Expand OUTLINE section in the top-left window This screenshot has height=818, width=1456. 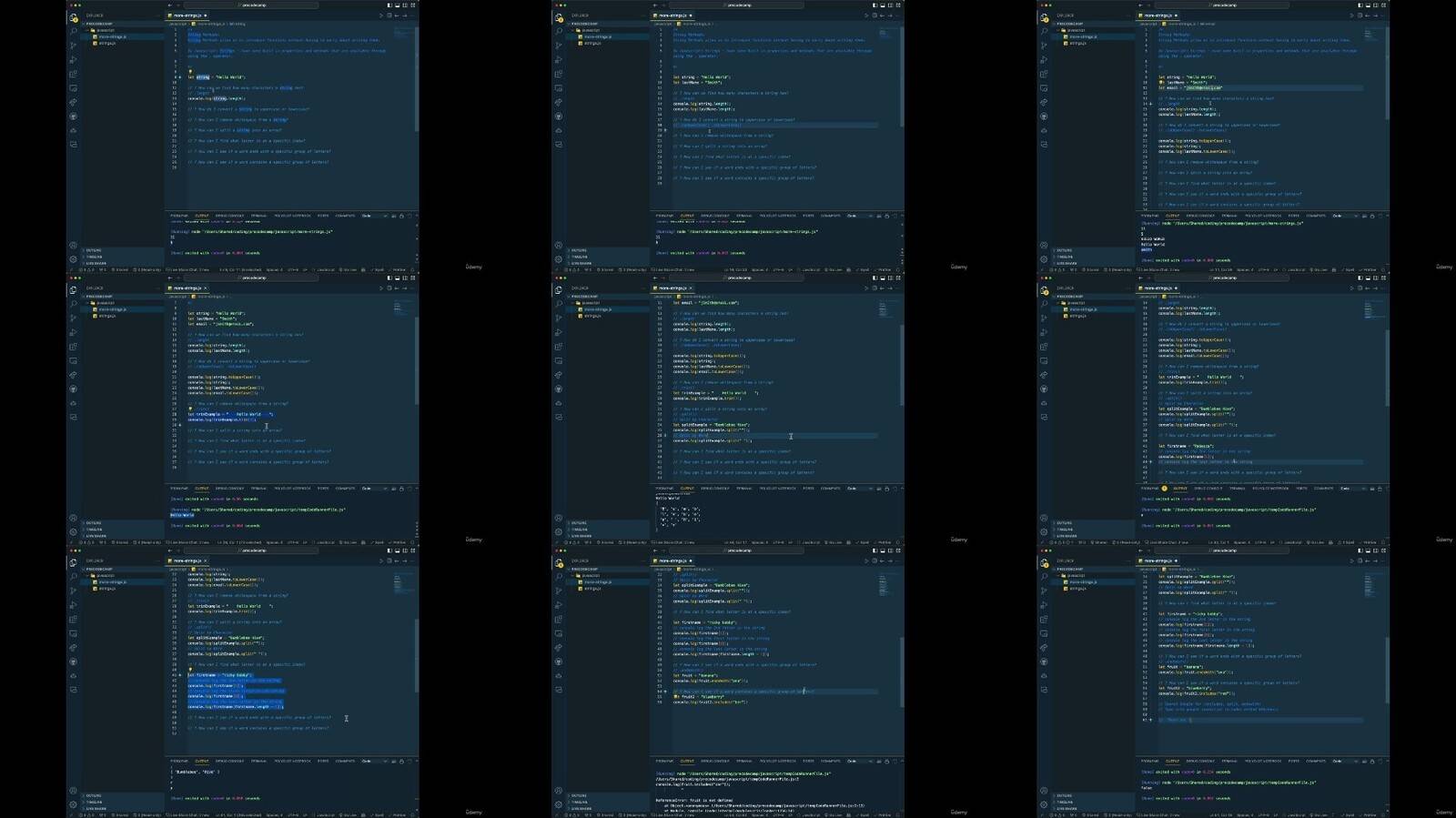[95, 250]
